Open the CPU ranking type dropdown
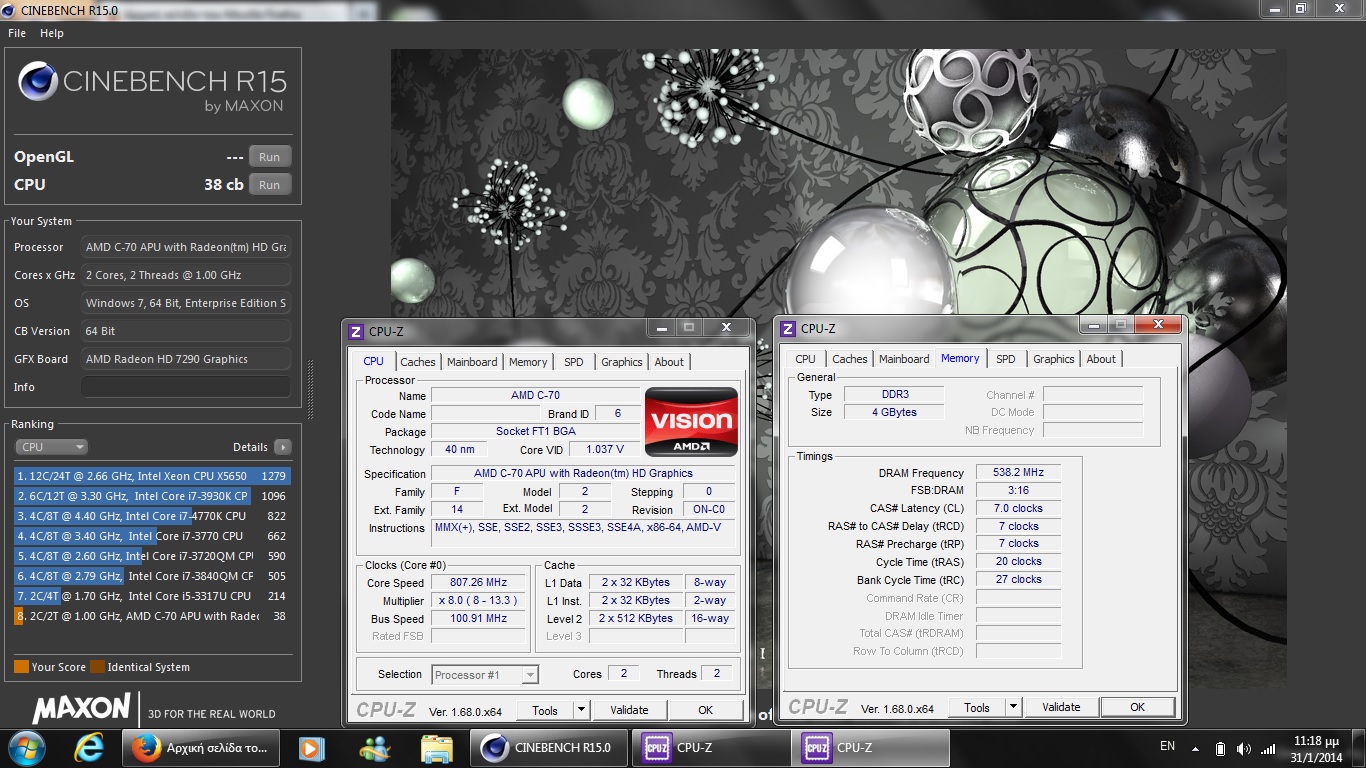Image resolution: width=1366 pixels, height=768 pixels. point(51,447)
